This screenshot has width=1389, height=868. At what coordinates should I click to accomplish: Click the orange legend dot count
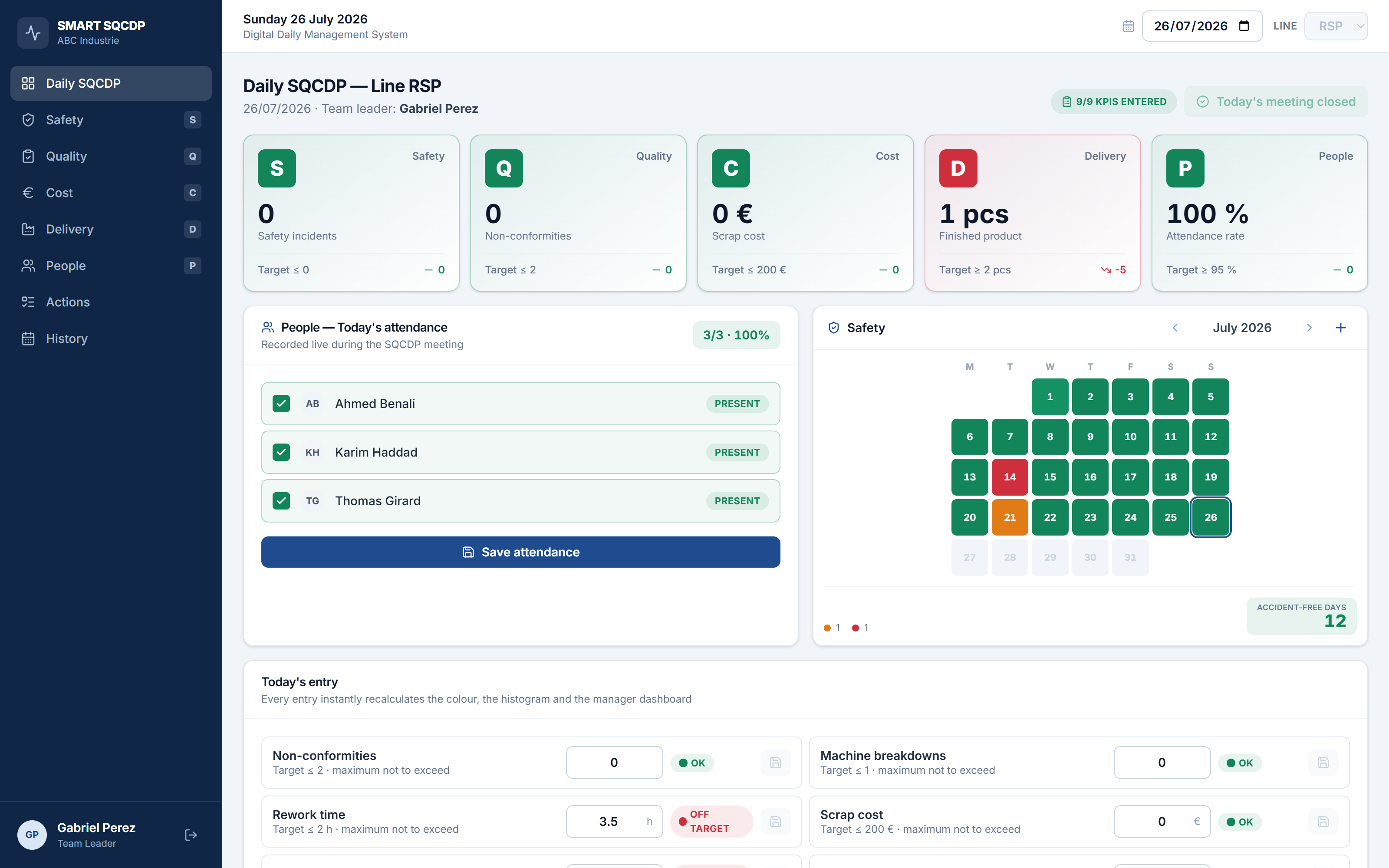pos(832,628)
